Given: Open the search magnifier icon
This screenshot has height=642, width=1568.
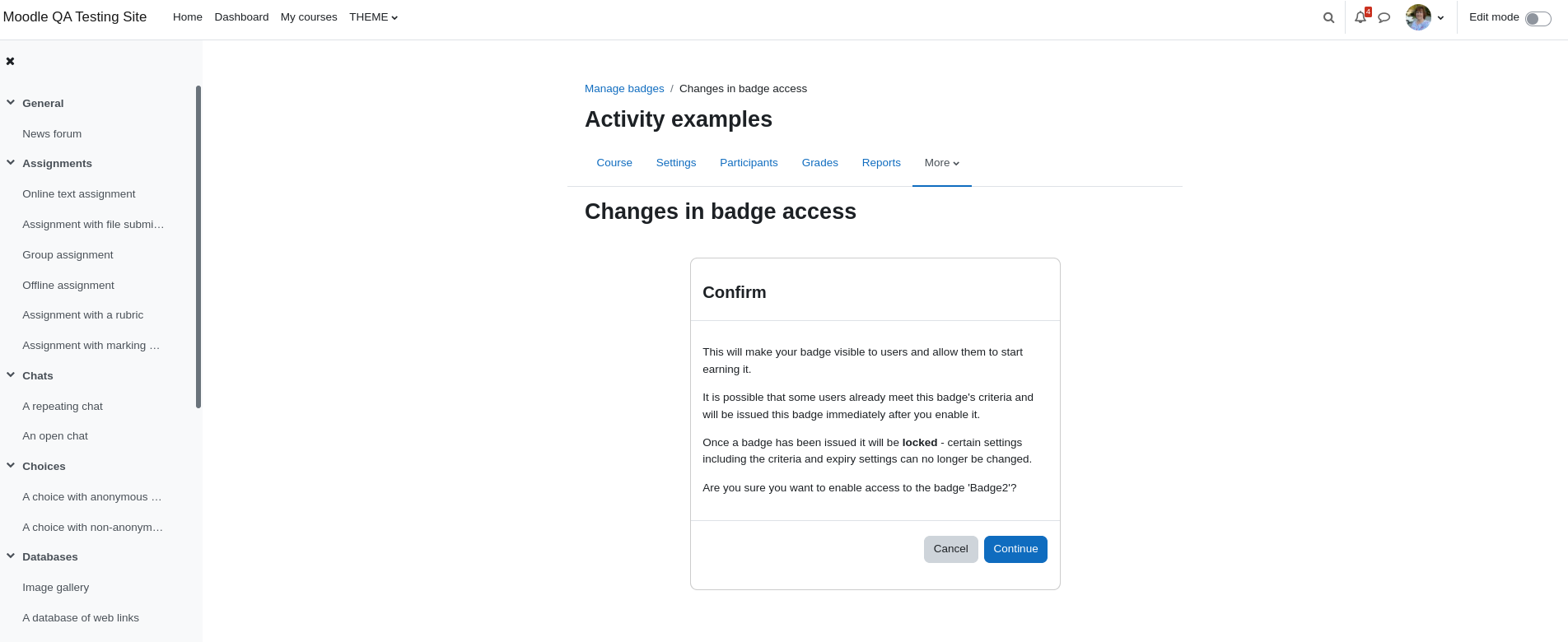Looking at the screenshot, I should coord(1328,17).
